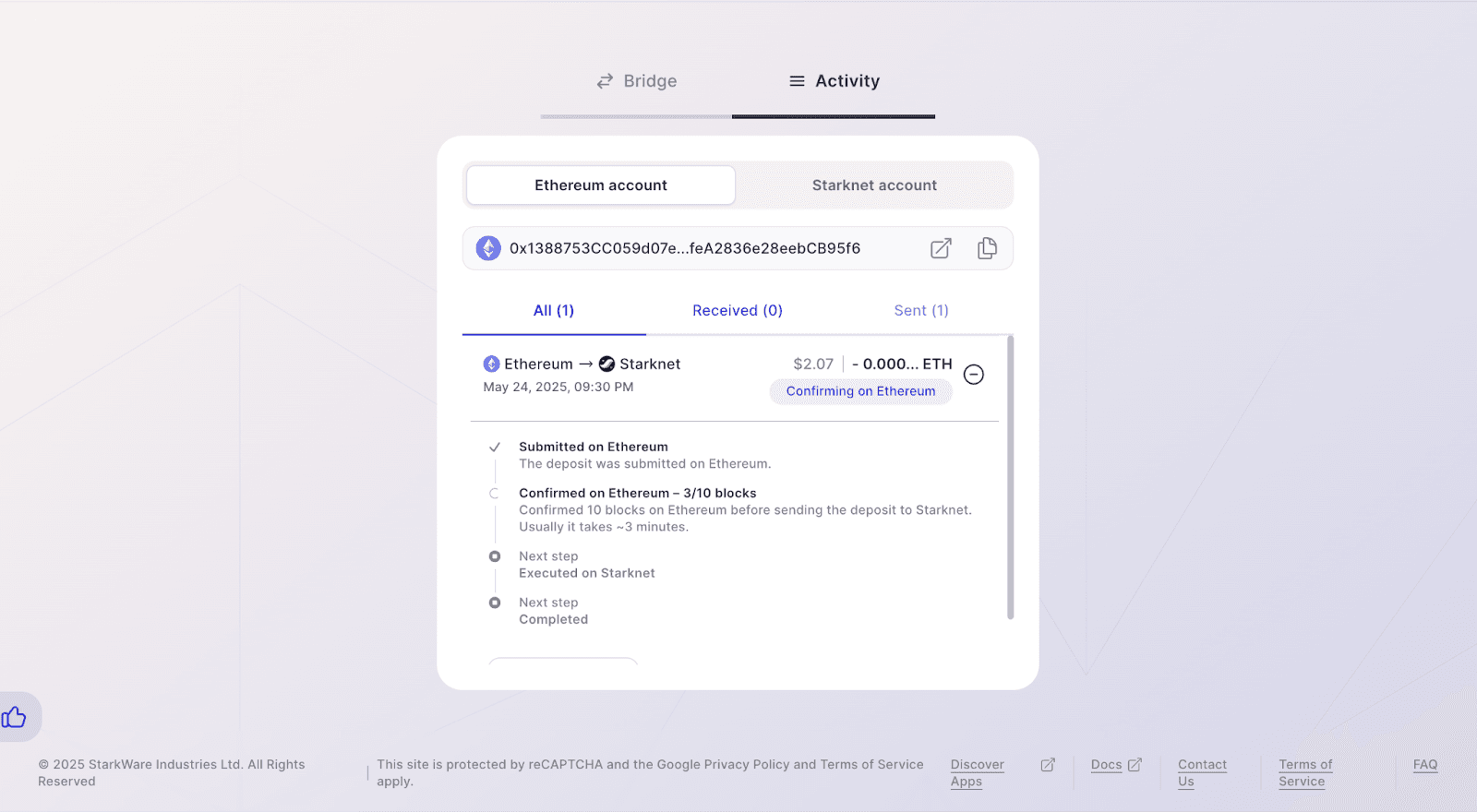Click the Submitted on Ethereum checkmark icon
The image size is (1477, 812).
[x=495, y=447]
